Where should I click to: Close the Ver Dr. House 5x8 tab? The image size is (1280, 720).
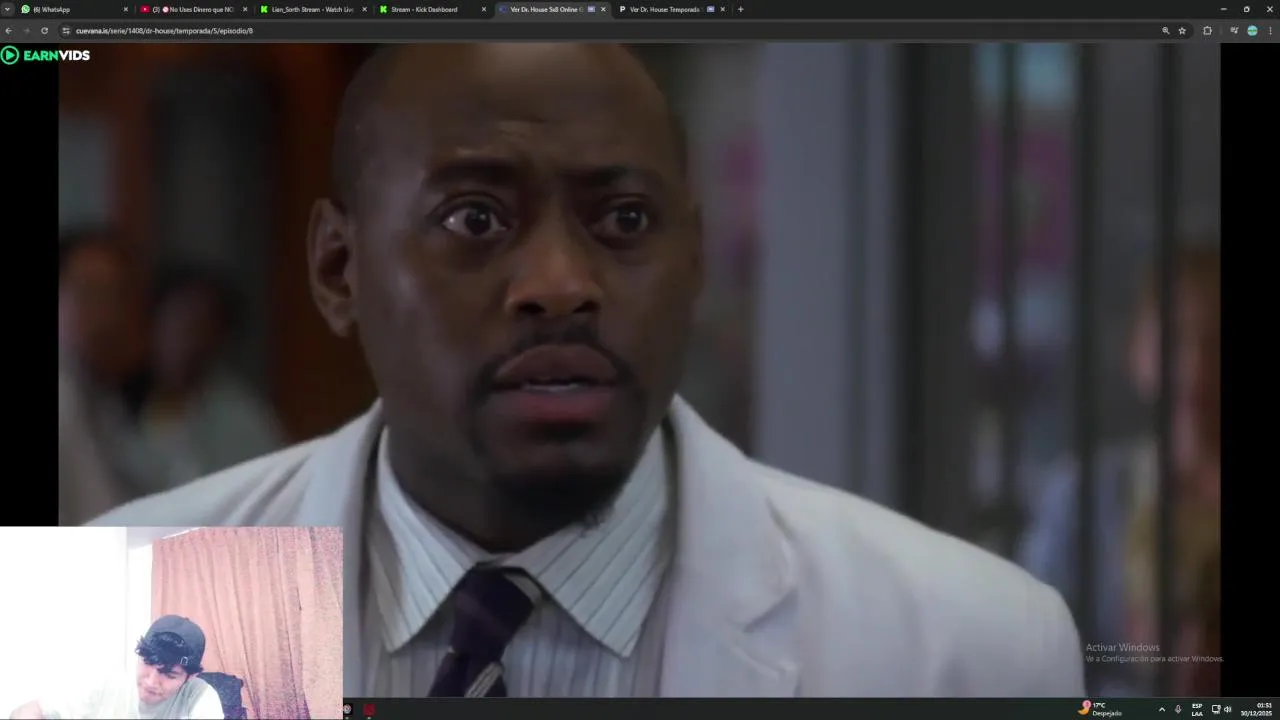(603, 9)
